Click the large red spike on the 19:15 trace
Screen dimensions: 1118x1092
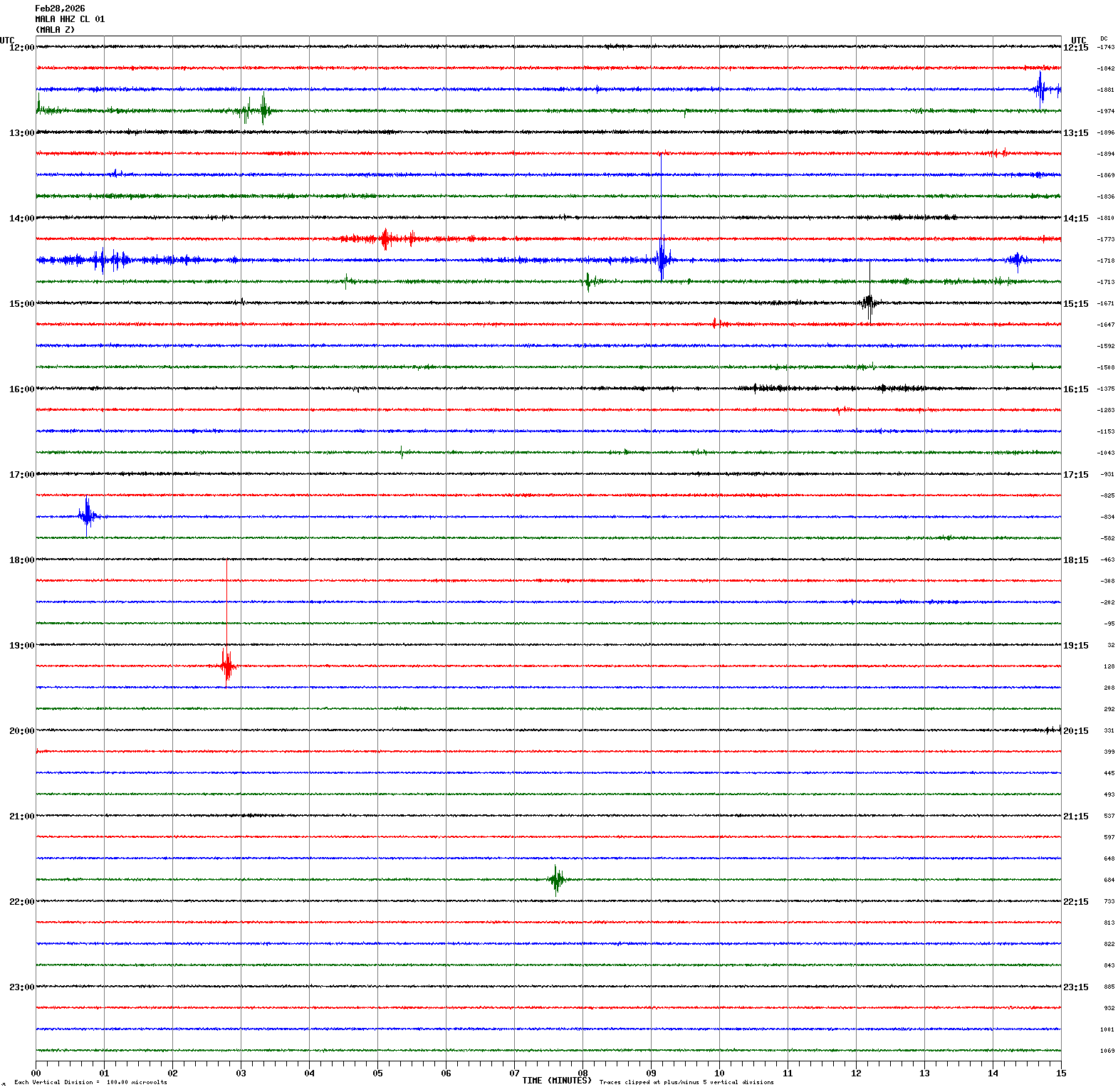point(227,666)
